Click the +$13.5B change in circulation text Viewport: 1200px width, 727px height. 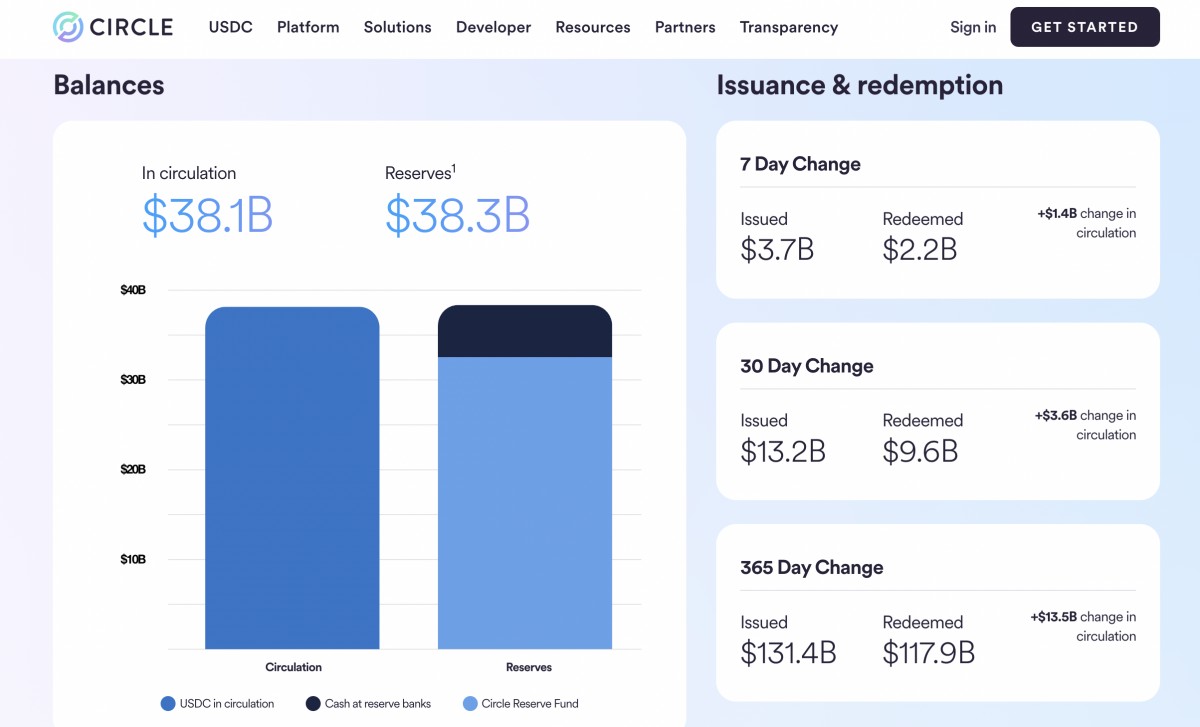[x=1084, y=627]
